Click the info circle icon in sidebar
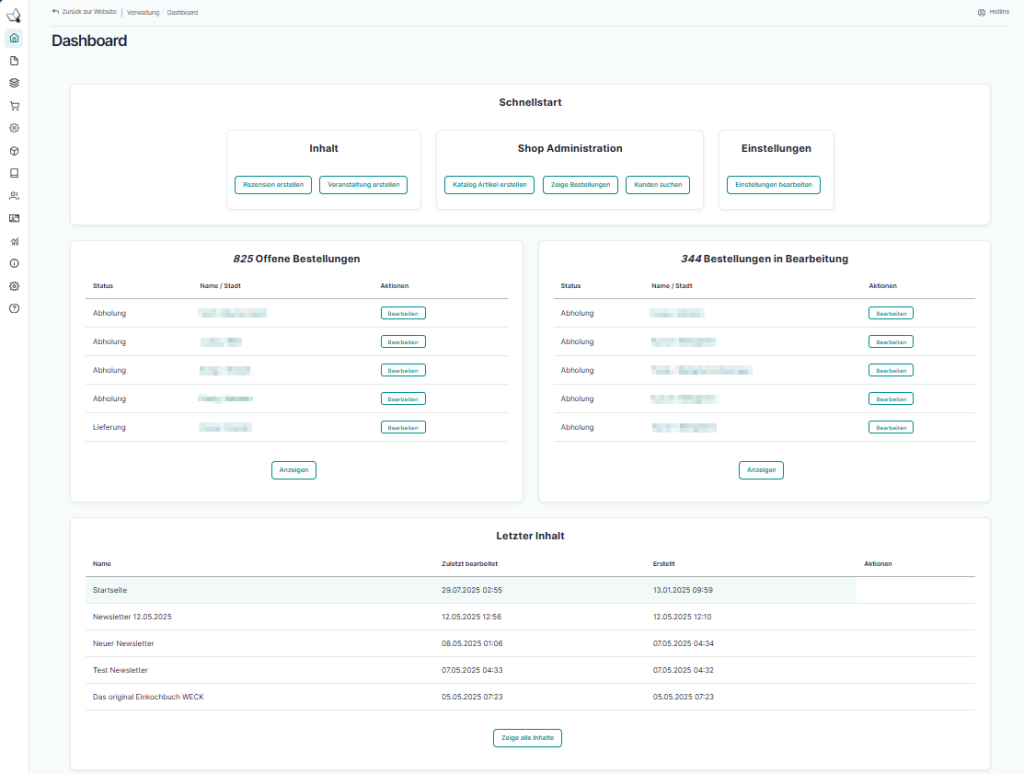The height and width of the screenshot is (774, 1024). click(x=14, y=263)
